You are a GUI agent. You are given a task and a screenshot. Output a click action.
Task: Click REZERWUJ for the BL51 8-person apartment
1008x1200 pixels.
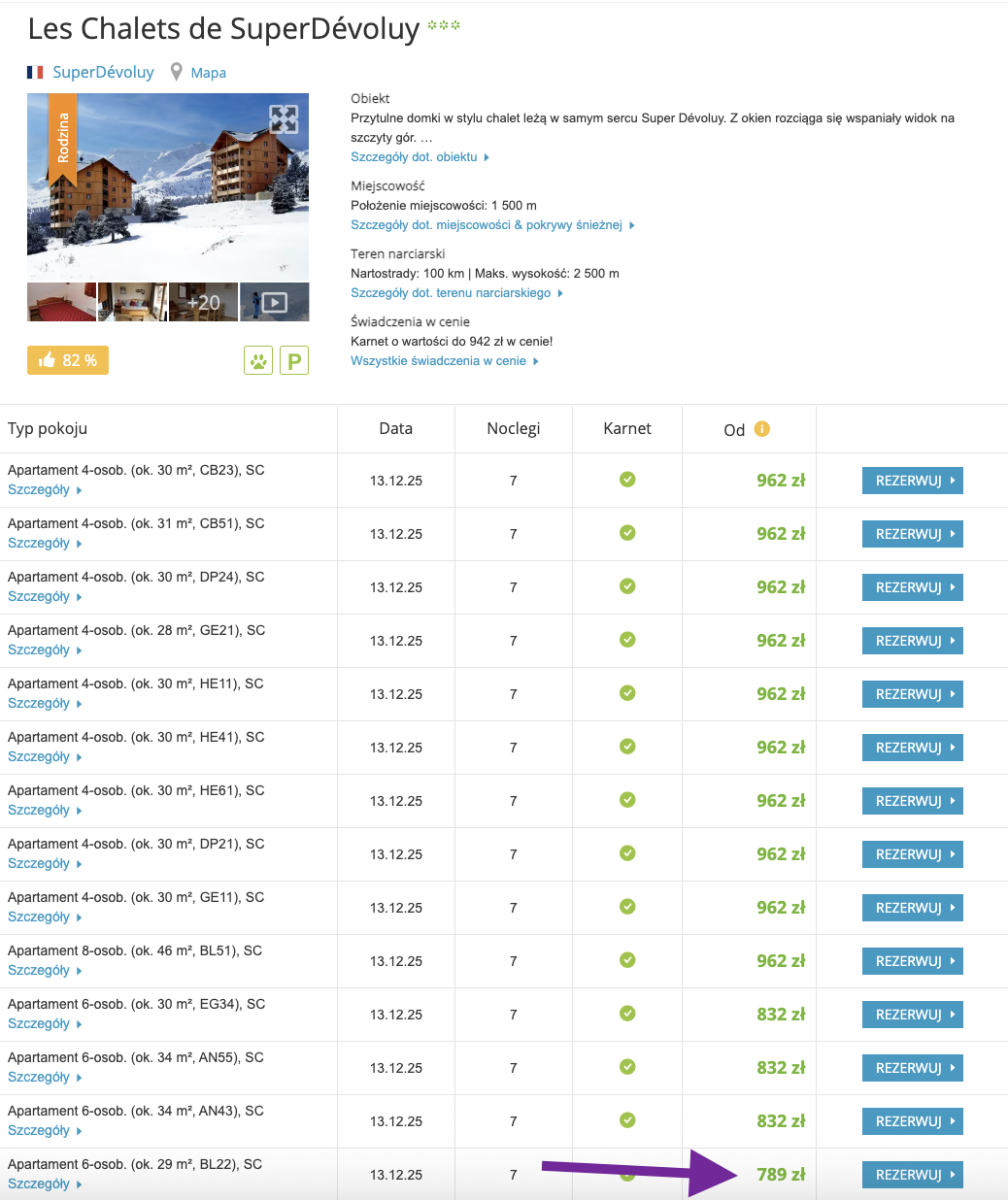pos(913,961)
